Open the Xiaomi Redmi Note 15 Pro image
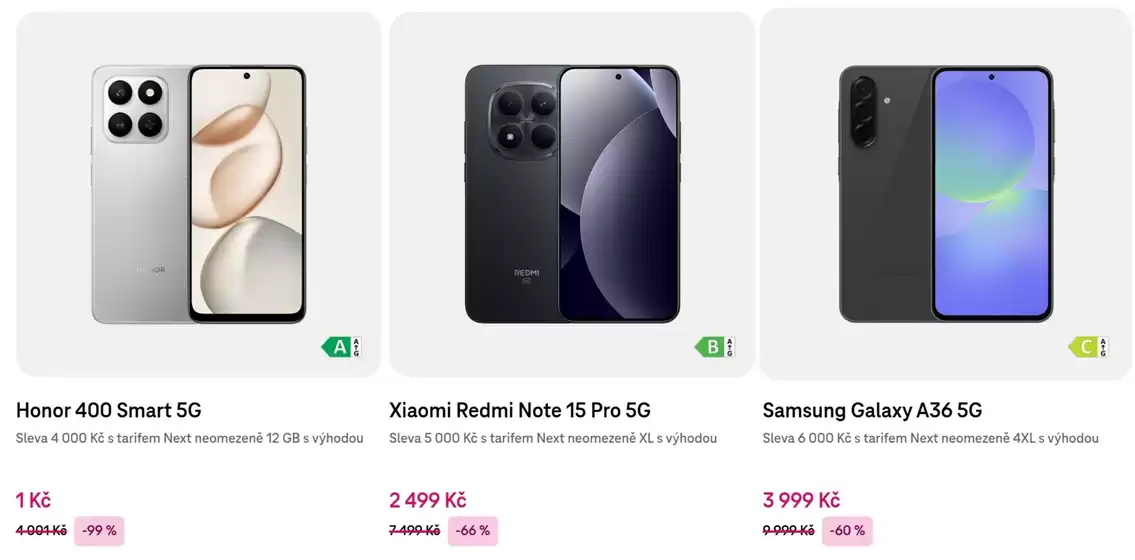This screenshot has width=1135, height=560. pyautogui.click(x=572, y=195)
